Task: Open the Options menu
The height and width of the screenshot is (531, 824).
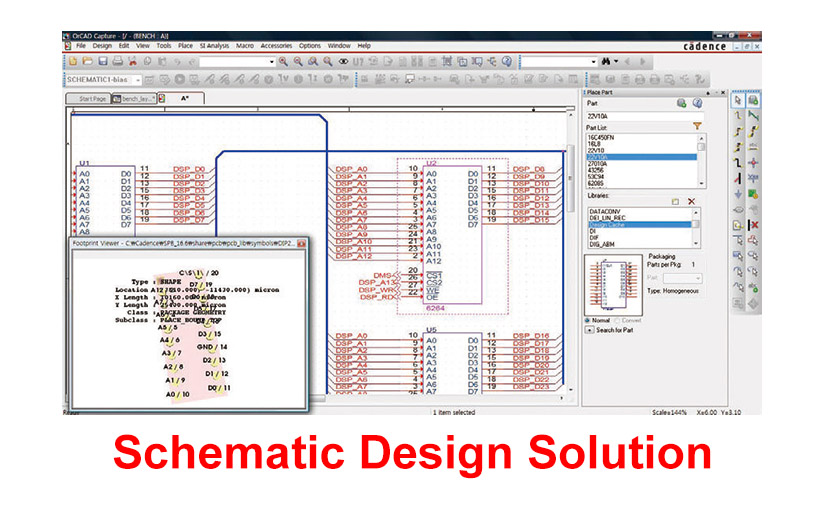Action: 310,46
